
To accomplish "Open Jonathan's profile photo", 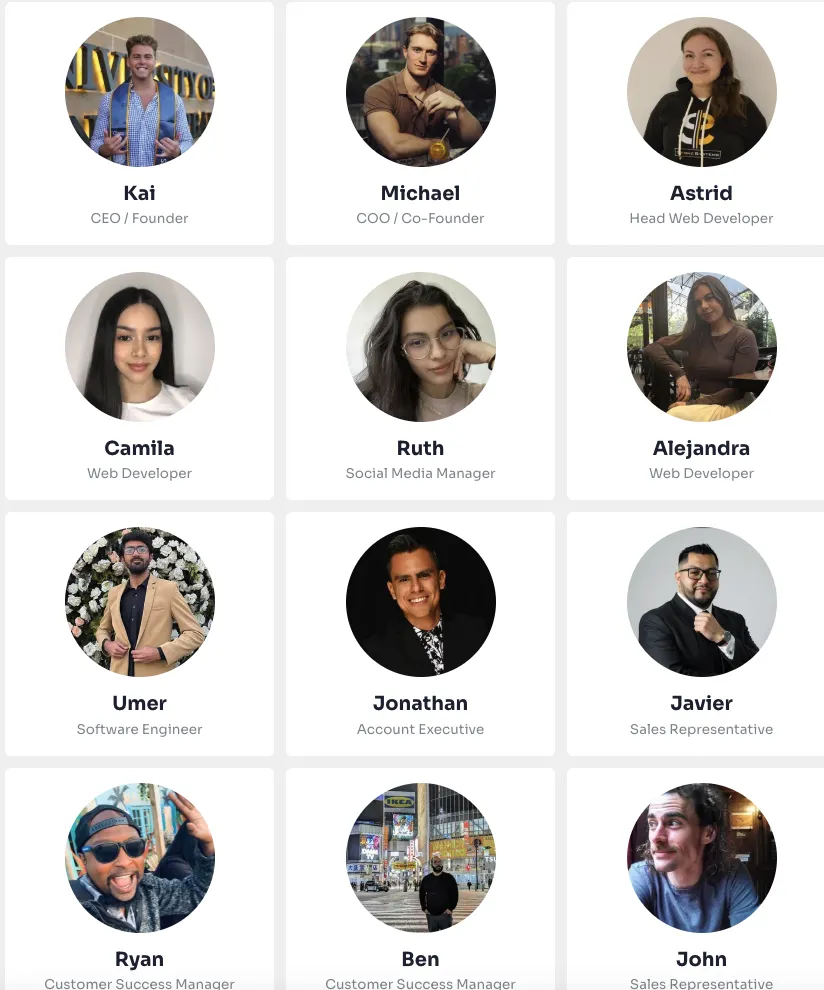I will (x=421, y=602).
